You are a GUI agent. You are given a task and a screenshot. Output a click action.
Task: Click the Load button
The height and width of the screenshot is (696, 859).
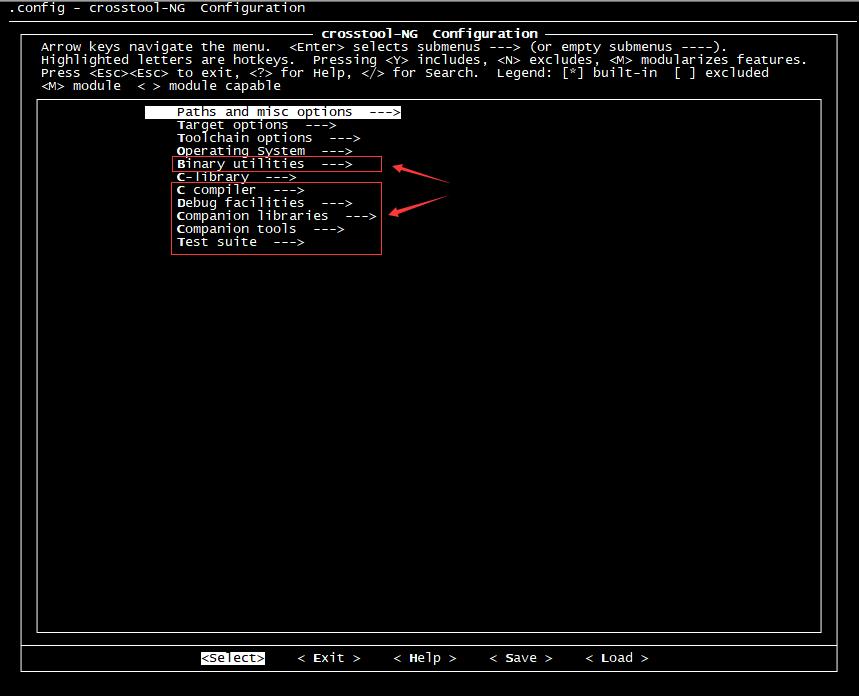coord(617,658)
